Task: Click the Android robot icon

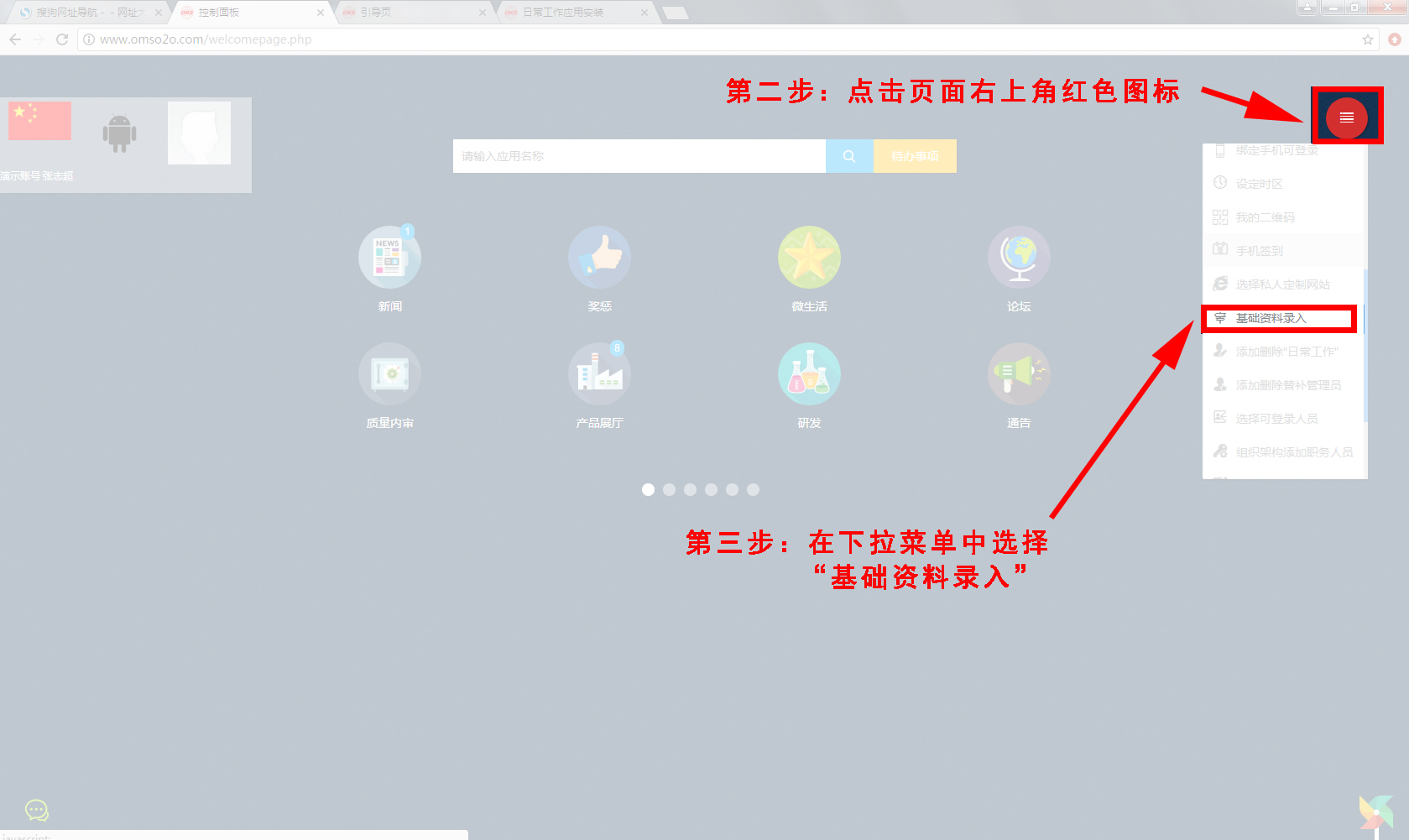Action: pos(119,133)
